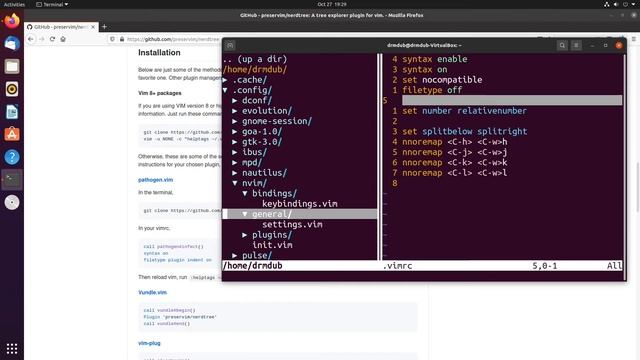The height and width of the screenshot is (360, 640).
Task: Click terminal search magnifier icon
Action: click(562, 45)
